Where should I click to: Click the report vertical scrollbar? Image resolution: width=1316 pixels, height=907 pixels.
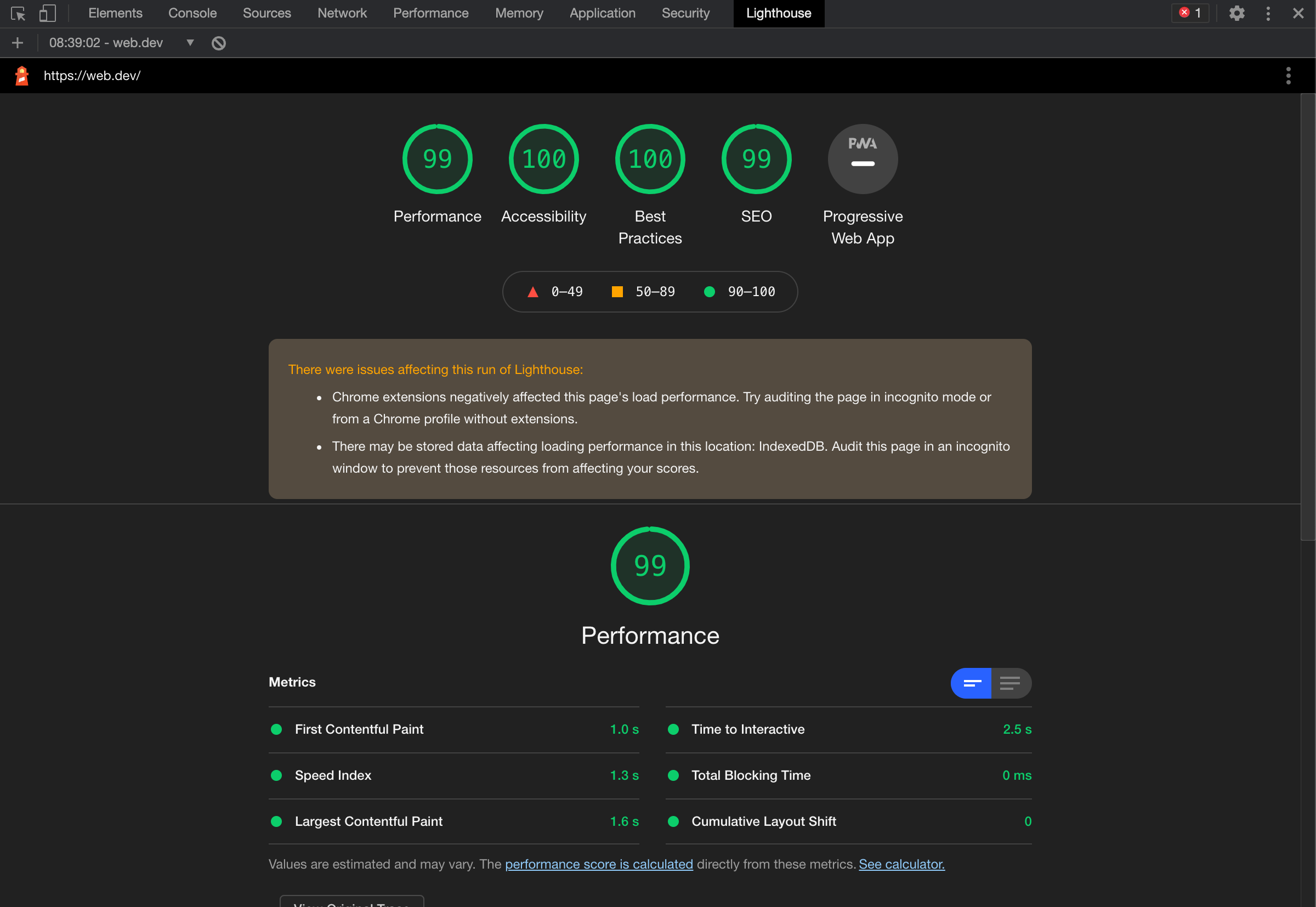1307,318
